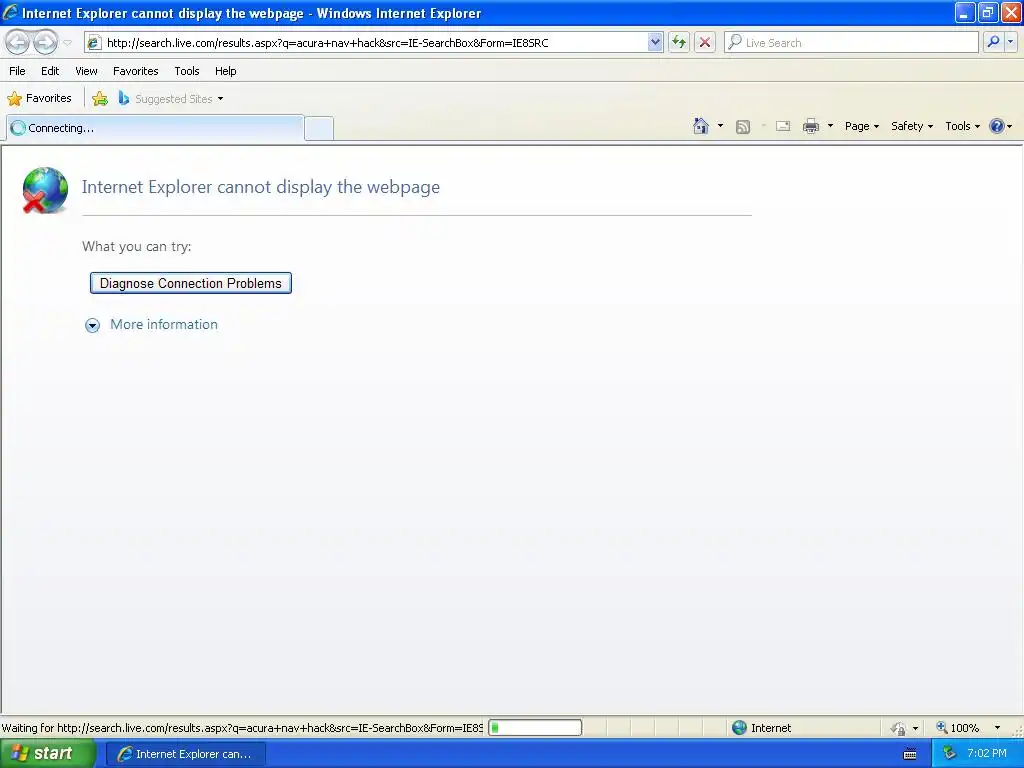Click the Internet zone globe in status bar
Screen dimensions: 1024x768
pos(739,728)
